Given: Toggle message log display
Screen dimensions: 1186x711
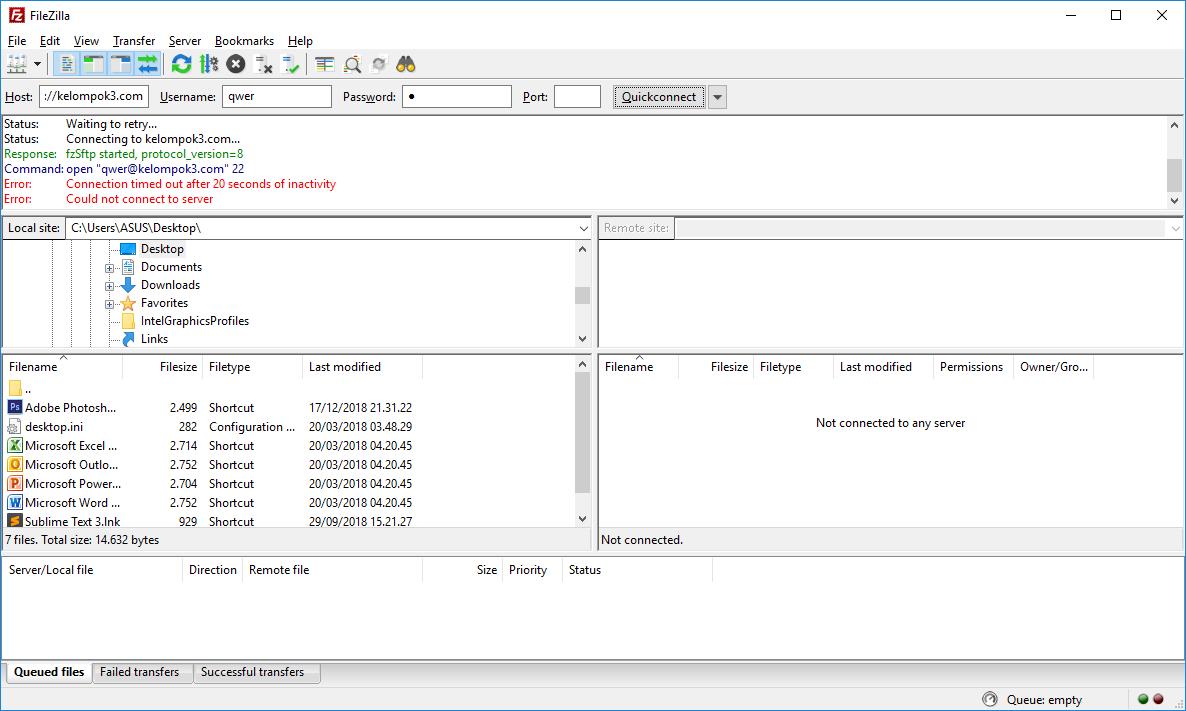Looking at the screenshot, I should click(67, 65).
